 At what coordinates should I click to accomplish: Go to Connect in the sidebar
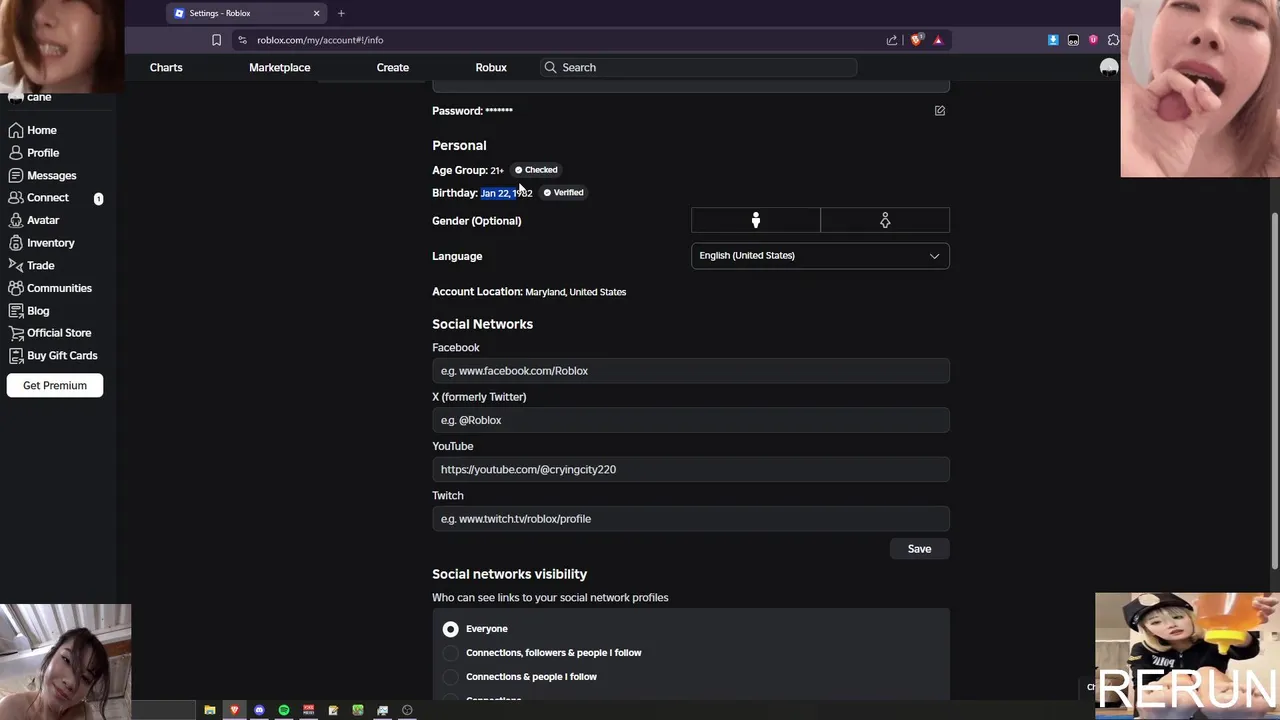point(38,198)
